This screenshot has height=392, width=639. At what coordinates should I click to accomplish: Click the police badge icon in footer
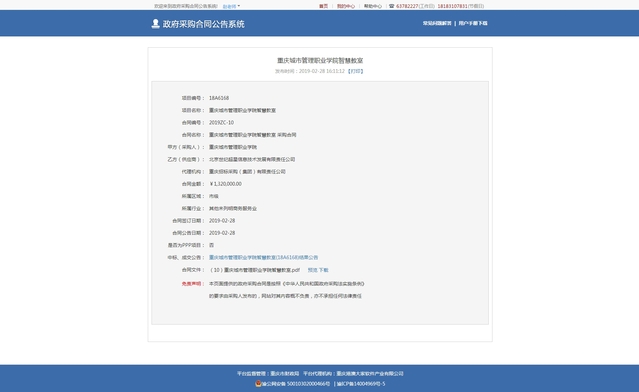258,383
